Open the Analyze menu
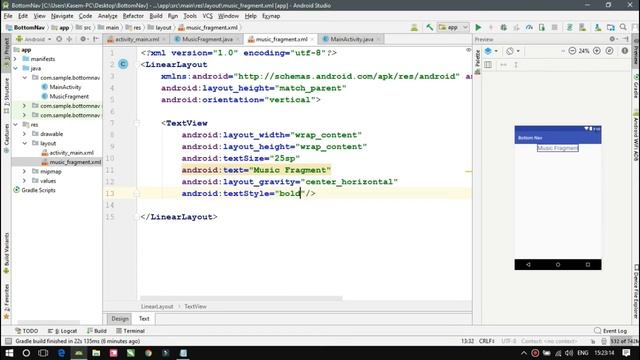The width and height of the screenshot is (640, 360). (x=107, y=16)
